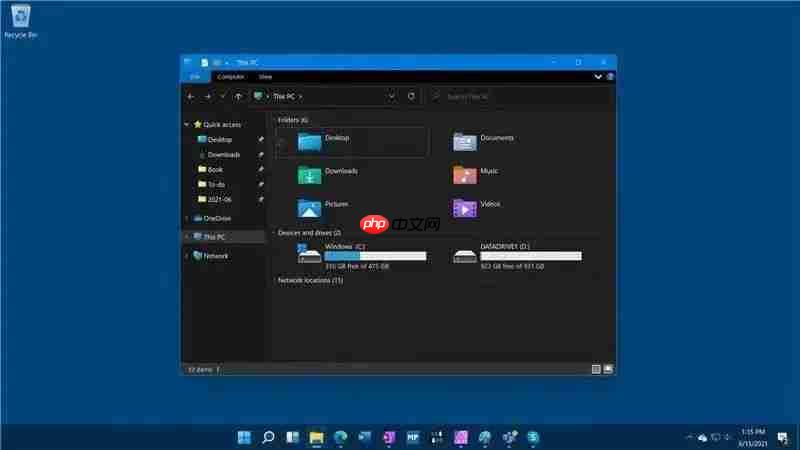Click the OneDrive cloud tray icon
800x450 pixels.
(x=703, y=438)
